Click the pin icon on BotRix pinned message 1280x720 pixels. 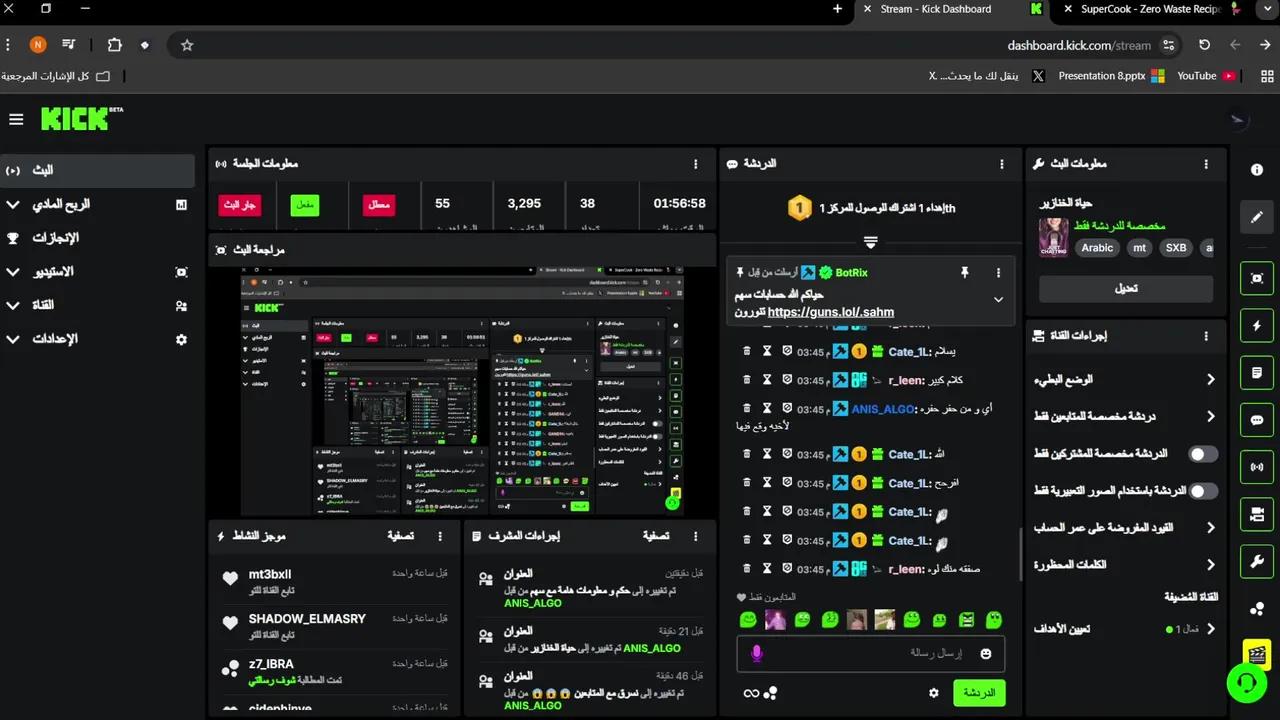pos(964,272)
